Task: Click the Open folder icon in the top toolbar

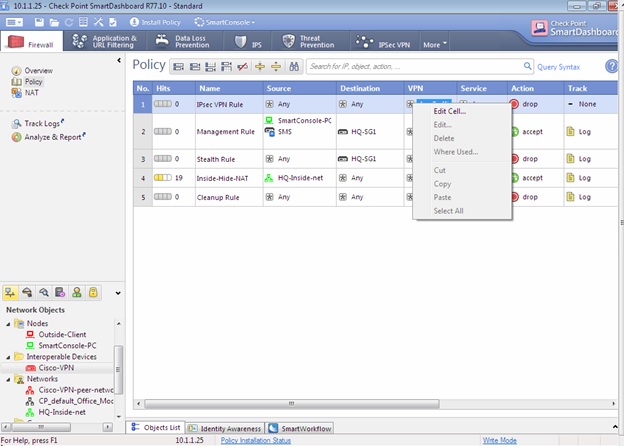Action: click(54, 22)
